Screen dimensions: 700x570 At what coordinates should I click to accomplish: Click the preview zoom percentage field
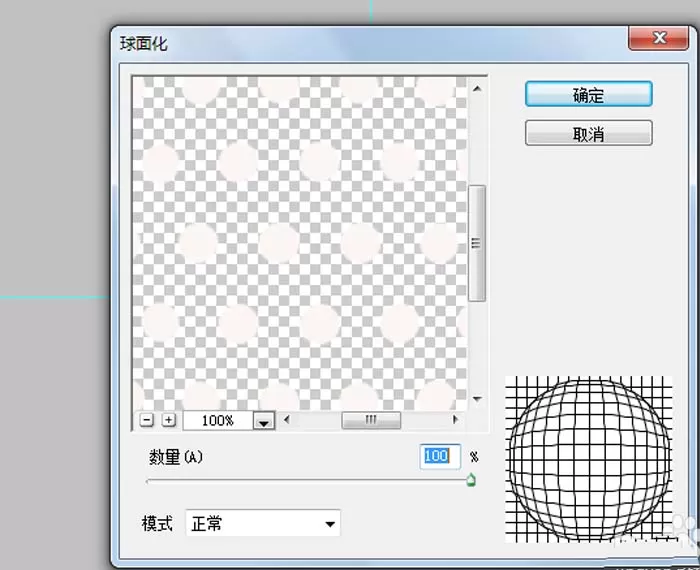[218, 421]
